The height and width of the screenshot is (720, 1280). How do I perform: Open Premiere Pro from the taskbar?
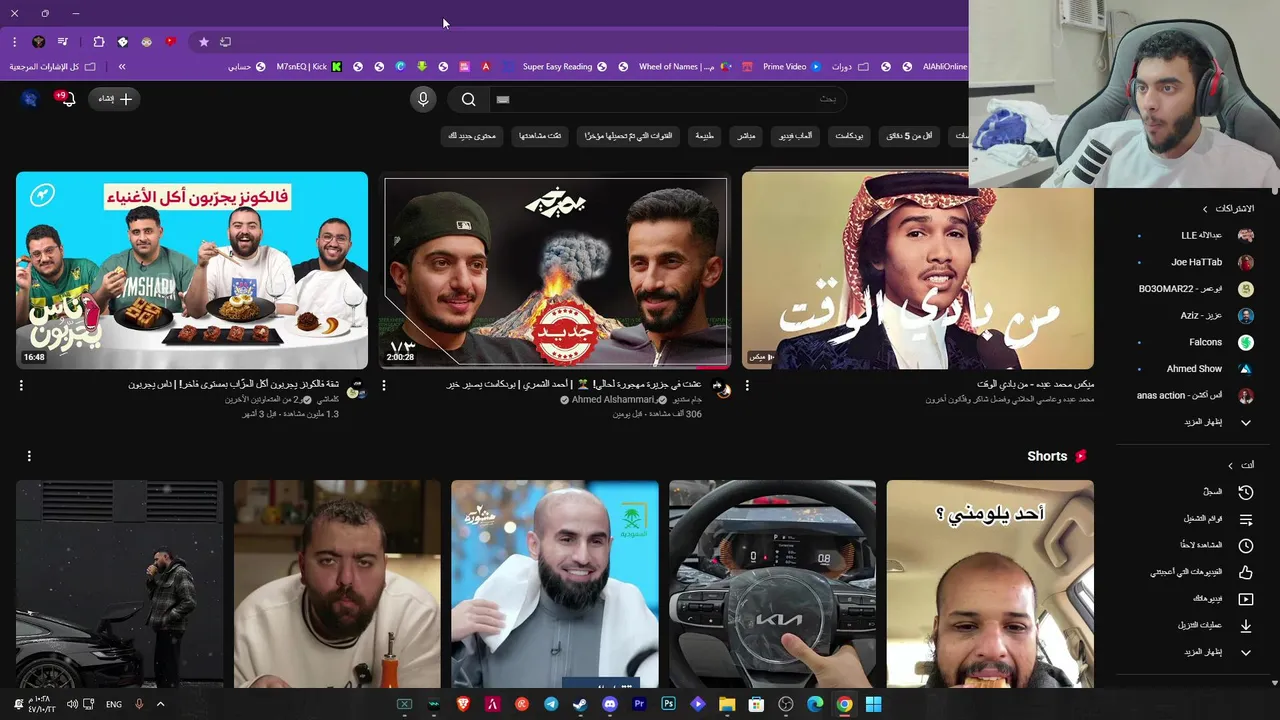point(639,704)
